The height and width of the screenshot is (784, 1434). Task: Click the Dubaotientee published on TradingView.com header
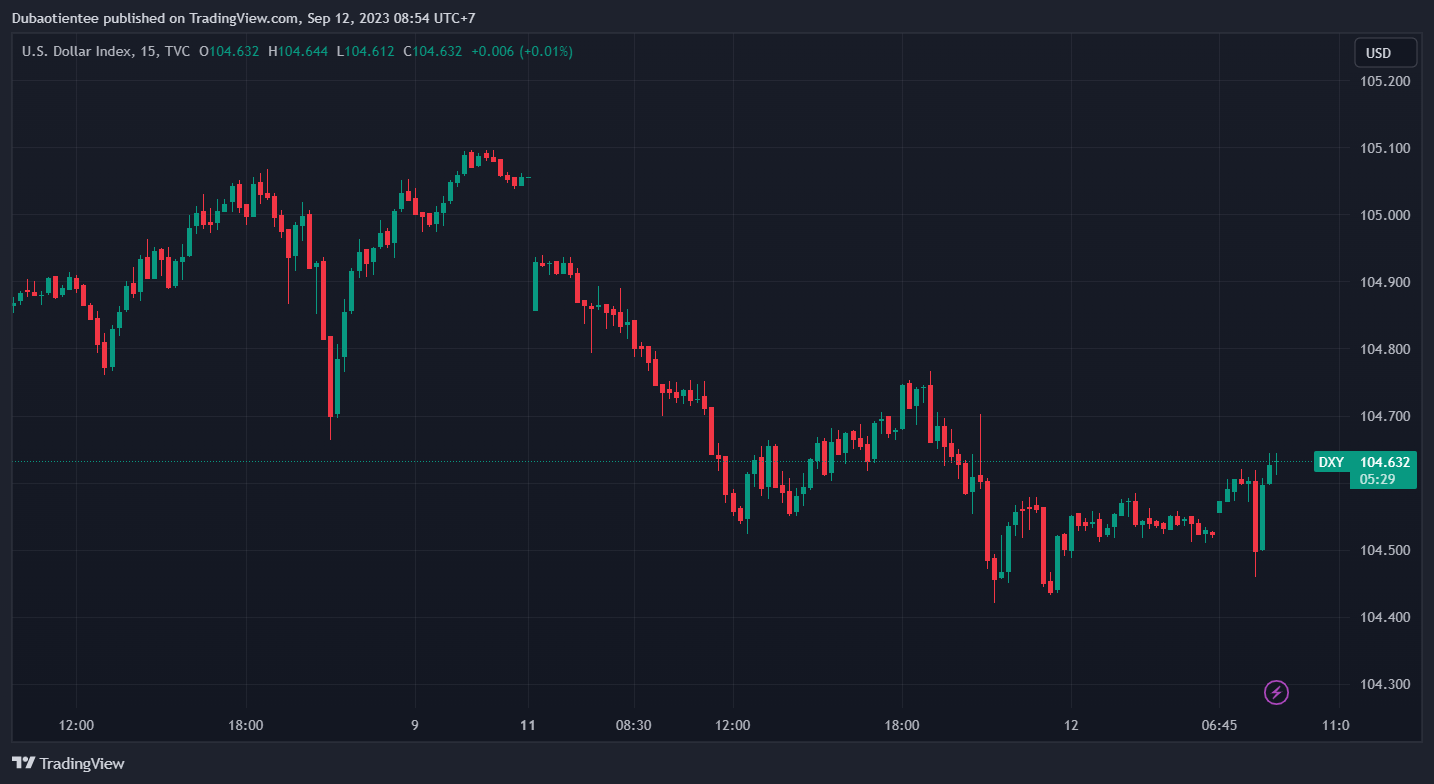click(155, 17)
